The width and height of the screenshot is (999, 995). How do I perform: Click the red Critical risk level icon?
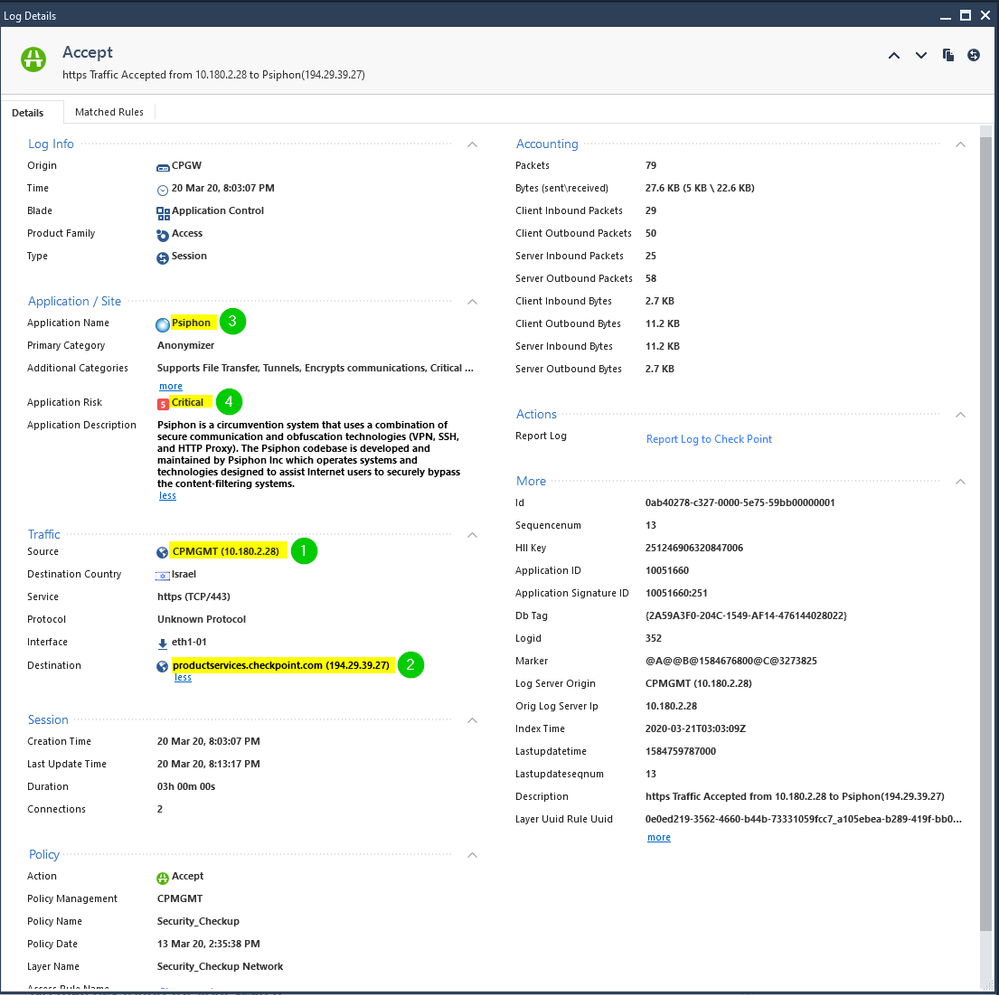pos(163,404)
